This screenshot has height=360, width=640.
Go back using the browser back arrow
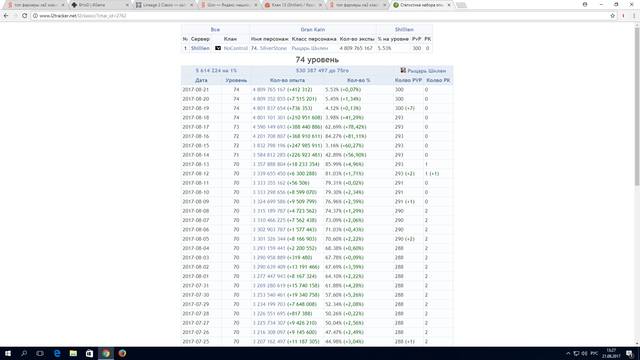click(6, 16)
